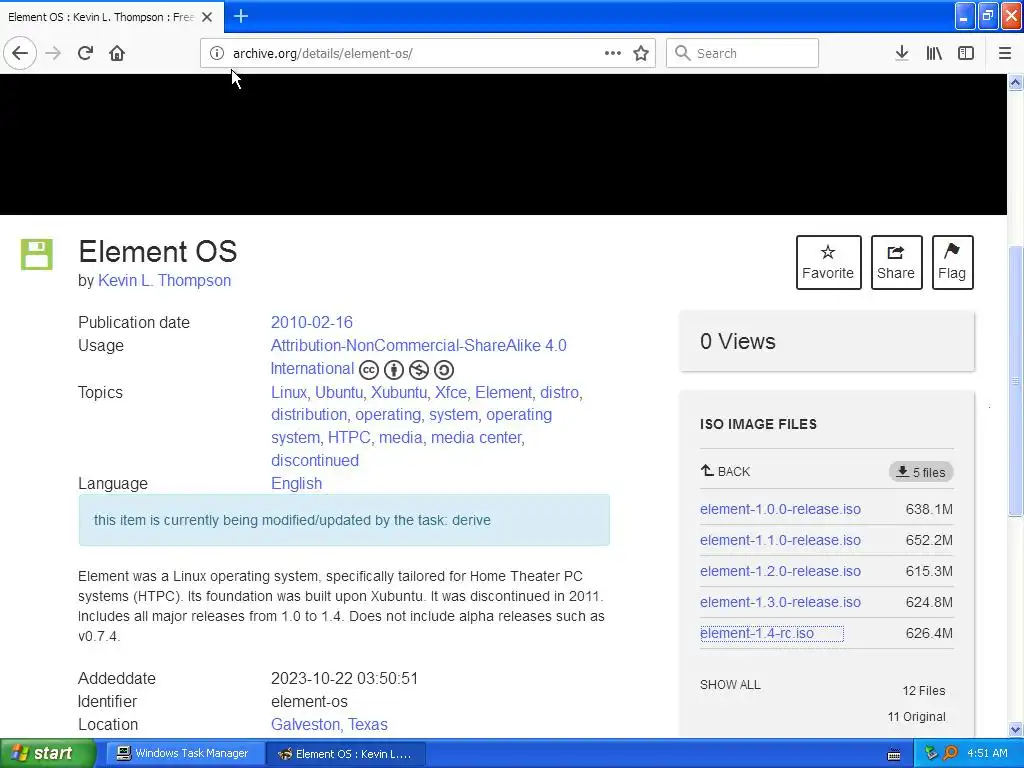
Task: Click the vertical scrollbar thumb
Action: pyautogui.click(x=1016, y=381)
